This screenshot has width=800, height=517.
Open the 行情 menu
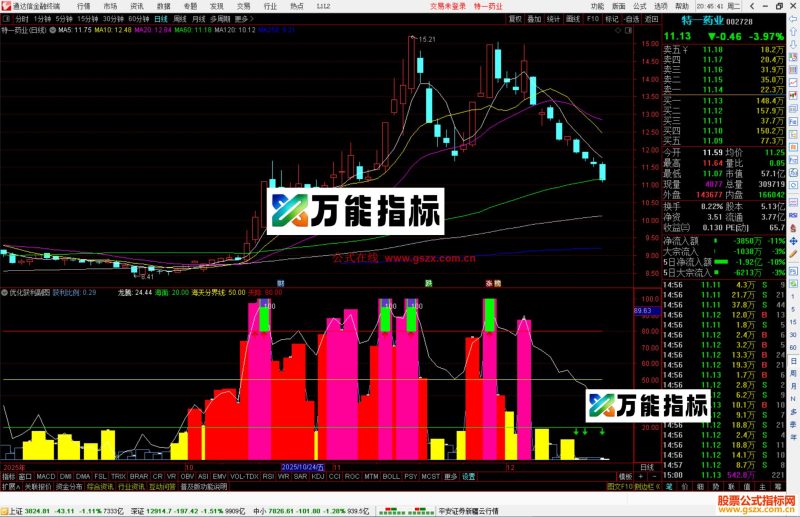click(x=84, y=6)
